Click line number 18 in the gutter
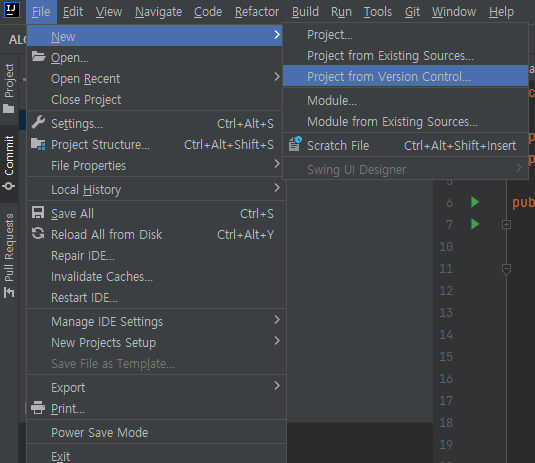 click(x=446, y=422)
